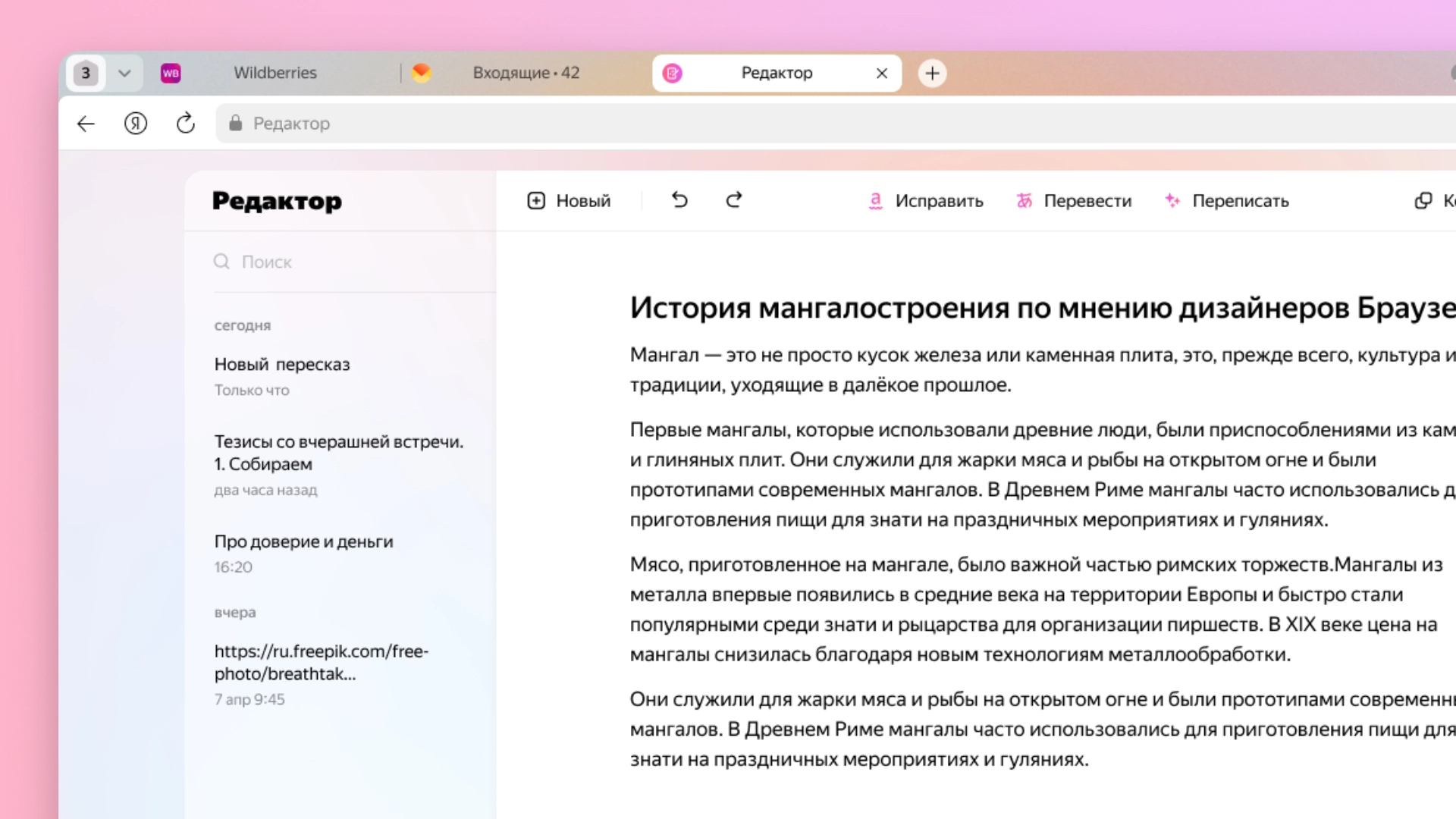Viewport: 1456px width, 819px height.
Task: Switch to the Wildberries tab
Action: (275, 73)
